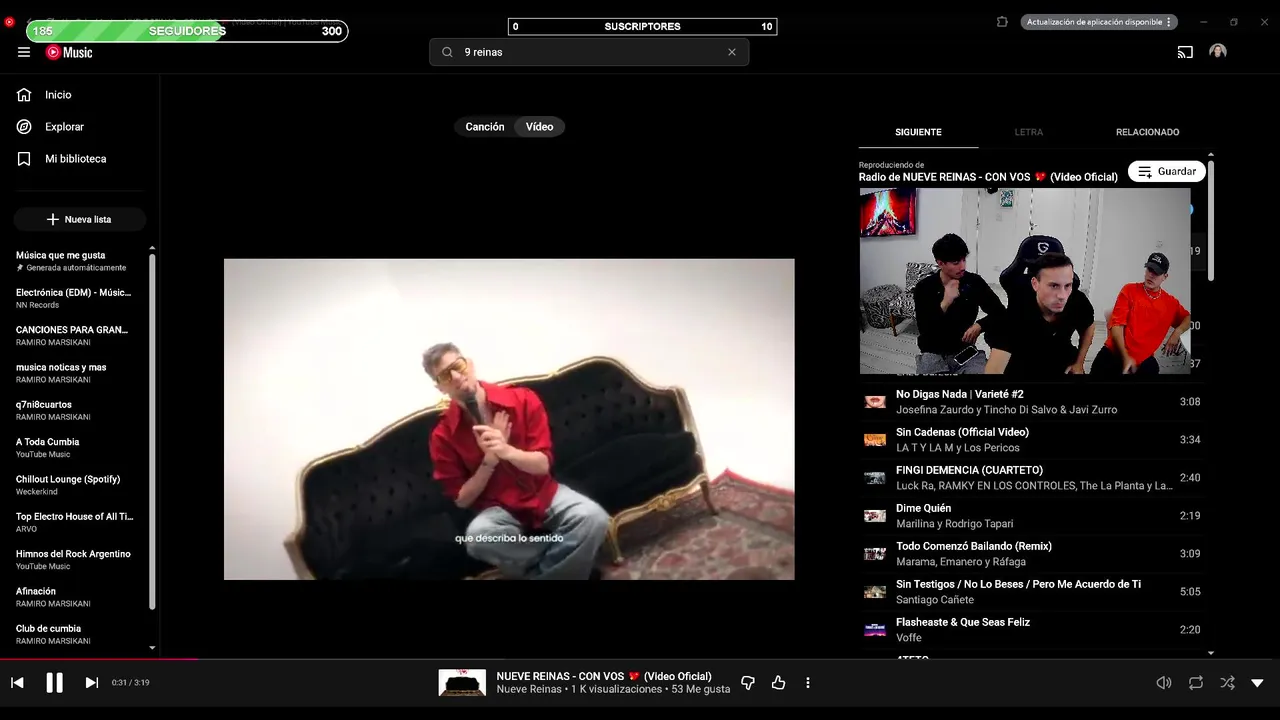The width and height of the screenshot is (1280, 720).
Task: Play Todo Comenzó Bailando (Remix)
Action: click(1032, 554)
